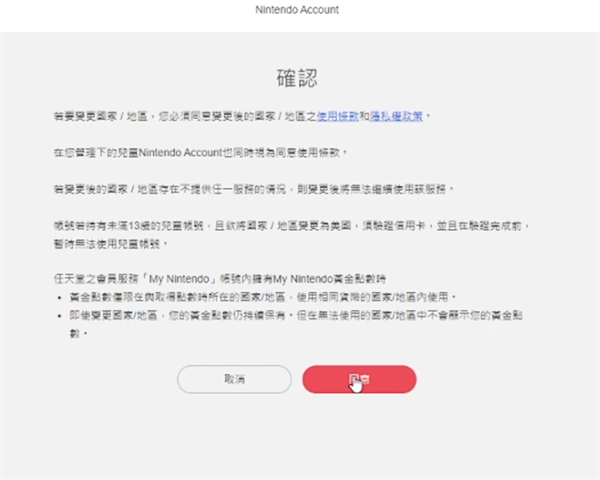This screenshot has height=480, width=600.
Task: Click the line starting with 任天堂之會員服務
Action: (x=220, y=279)
